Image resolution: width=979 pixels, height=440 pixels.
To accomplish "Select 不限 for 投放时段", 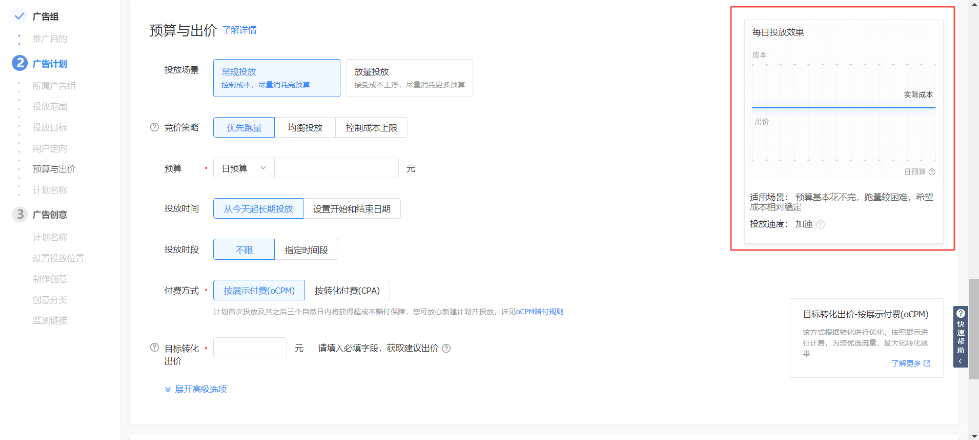I will pyautogui.click(x=244, y=250).
